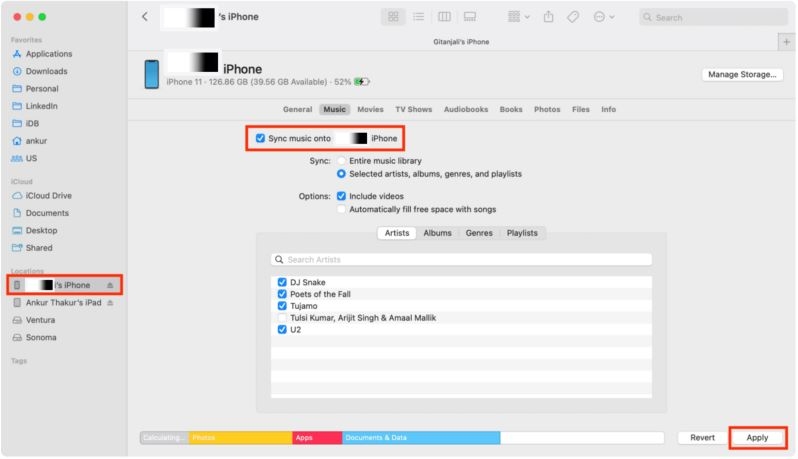798x459 pixels.
Task: Add a new Finder tab with plus
Action: pos(786,42)
